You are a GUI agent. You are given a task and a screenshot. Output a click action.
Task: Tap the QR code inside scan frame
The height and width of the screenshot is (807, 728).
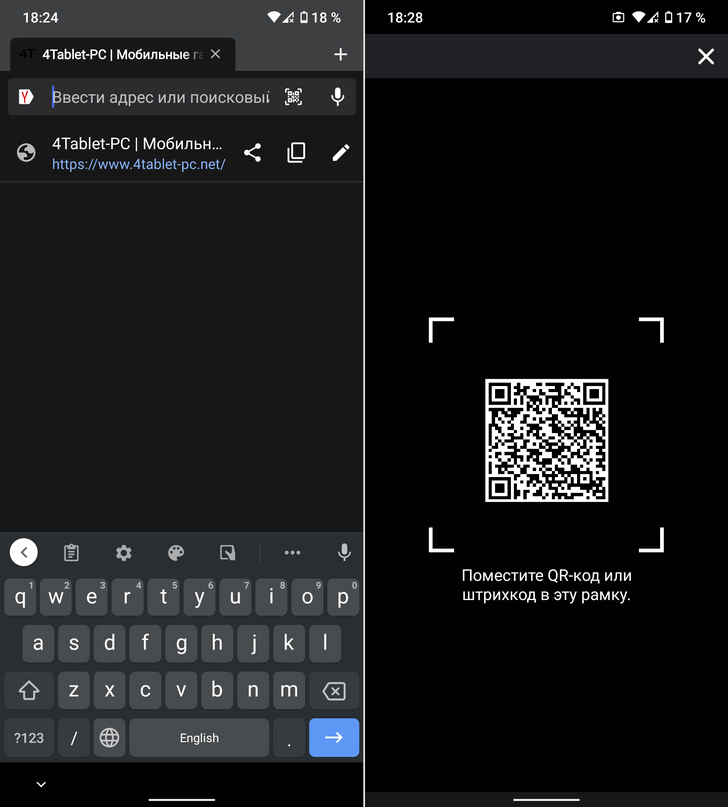click(x=546, y=440)
